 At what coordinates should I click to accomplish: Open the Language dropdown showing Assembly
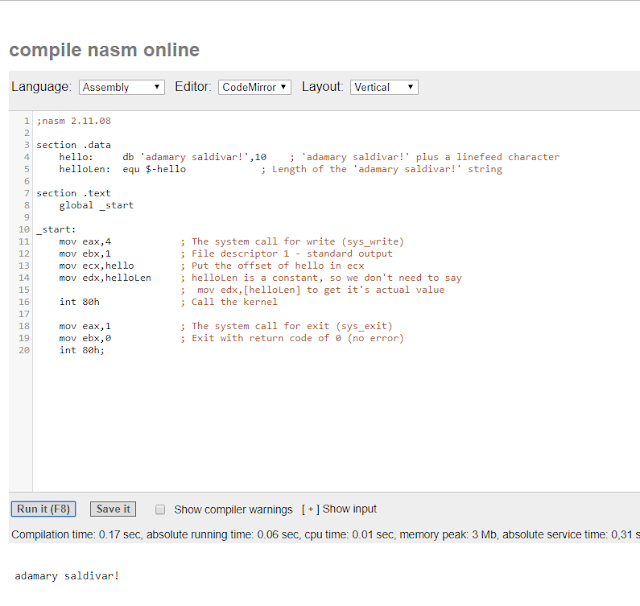coord(122,87)
